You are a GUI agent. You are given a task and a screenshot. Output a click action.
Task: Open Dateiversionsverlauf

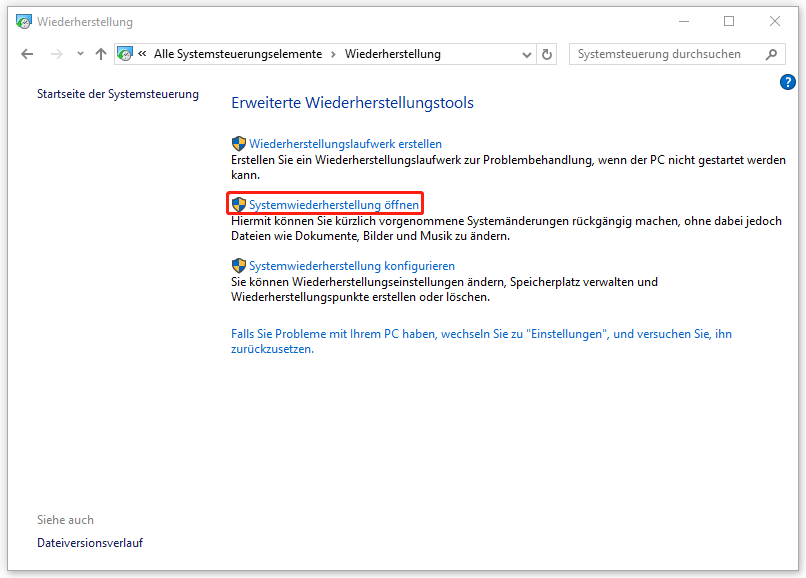tap(89, 542)
